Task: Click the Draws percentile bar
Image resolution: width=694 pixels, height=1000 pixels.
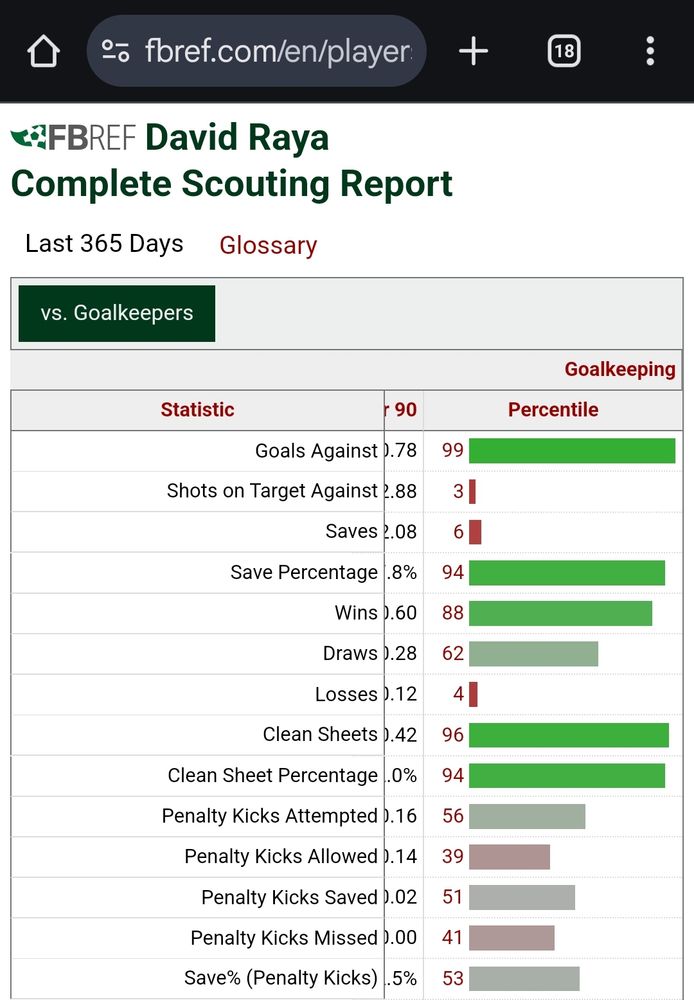Action: [x=533, y=654]
